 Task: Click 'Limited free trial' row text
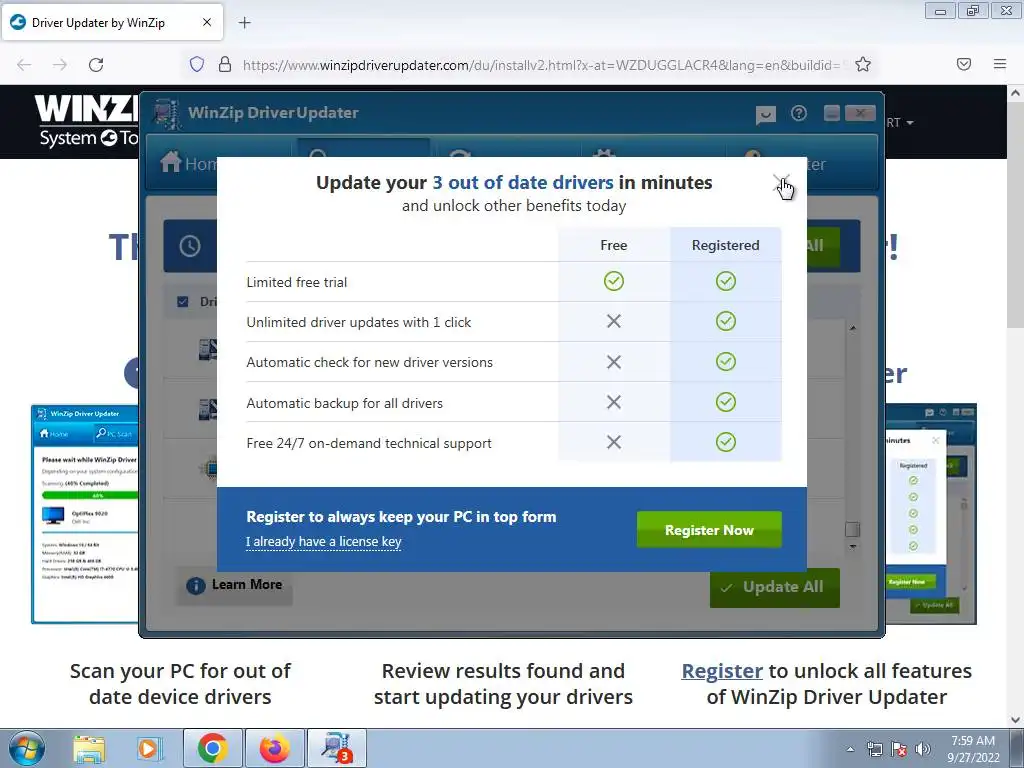tap(296, 282)
